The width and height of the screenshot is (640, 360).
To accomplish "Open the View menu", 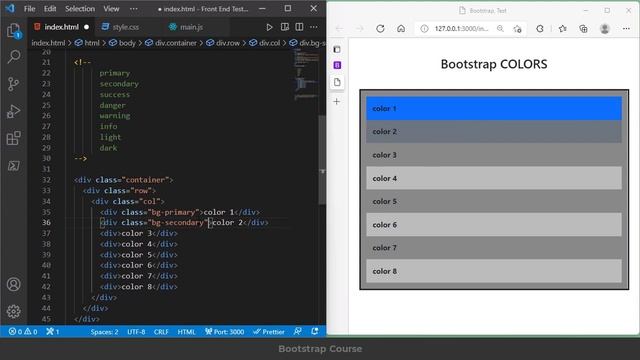I will tap(111, 9).
